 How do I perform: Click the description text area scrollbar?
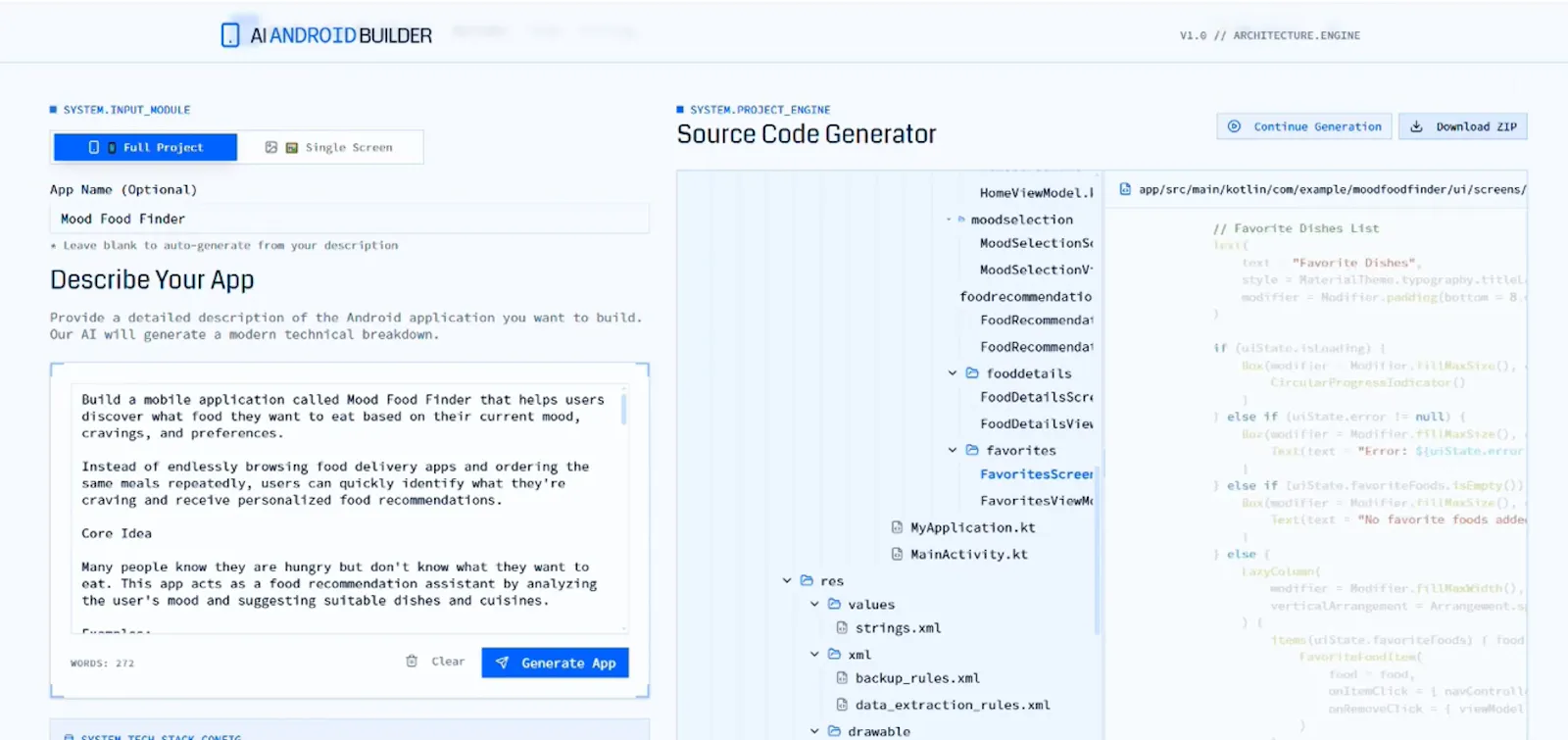623,409
